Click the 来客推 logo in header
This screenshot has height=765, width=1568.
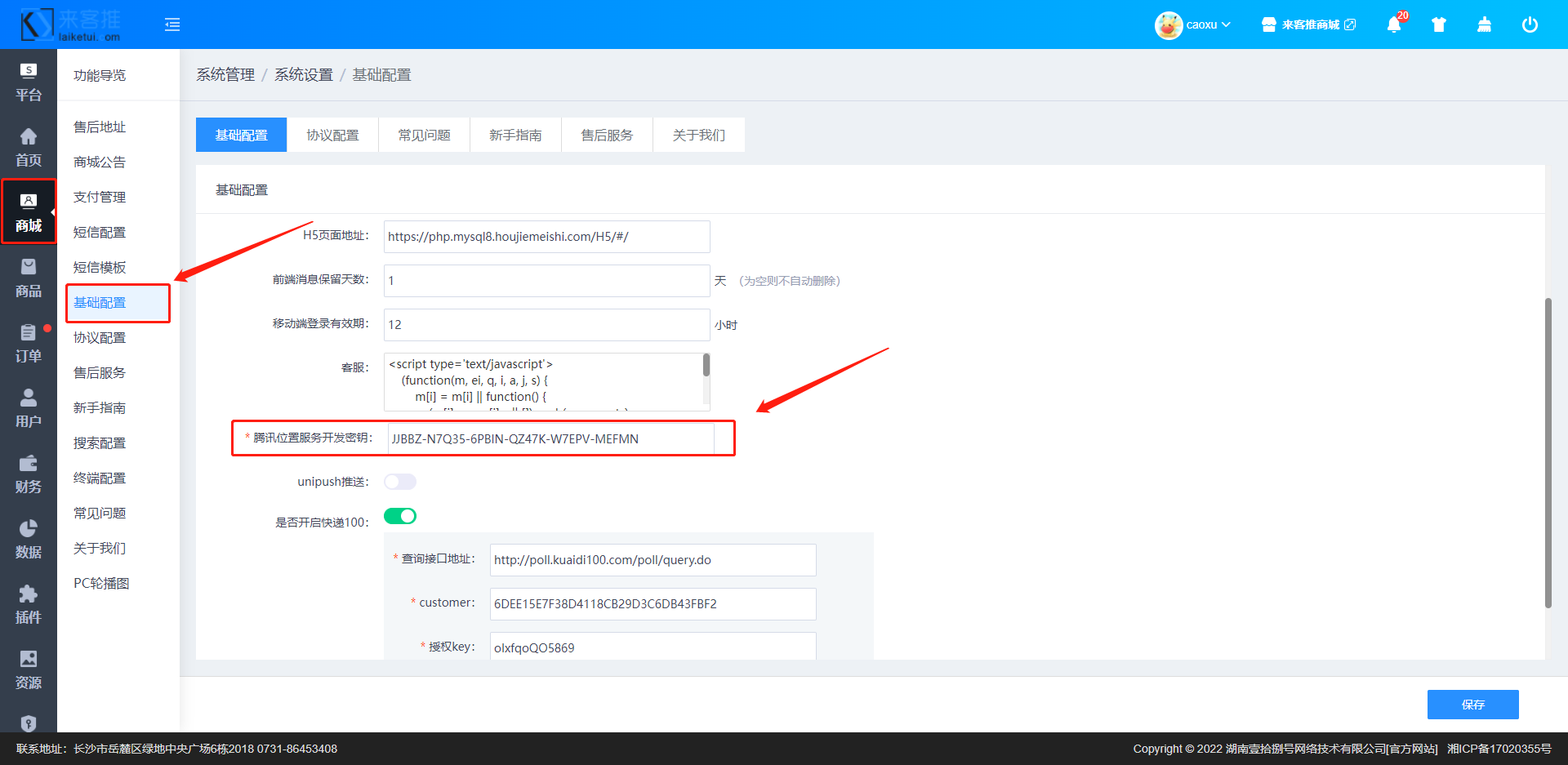click(70, 24)
